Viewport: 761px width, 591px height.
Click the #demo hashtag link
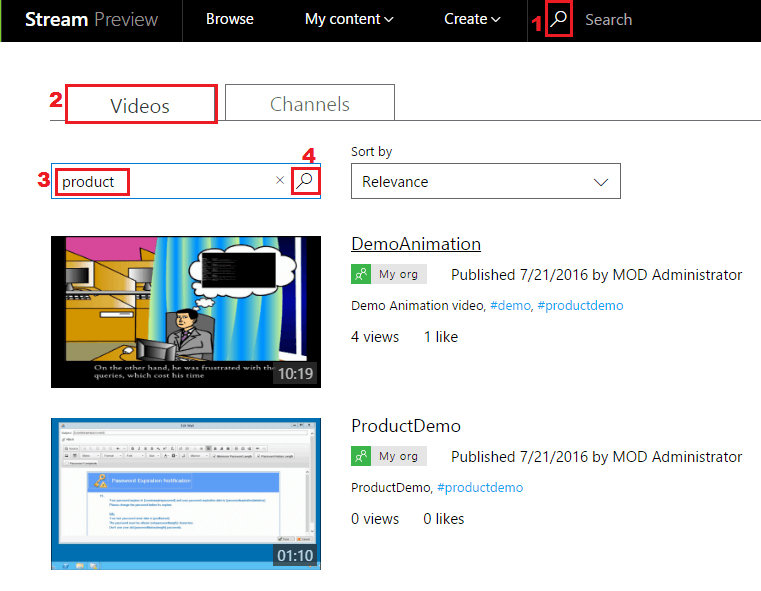pos(509,305)
